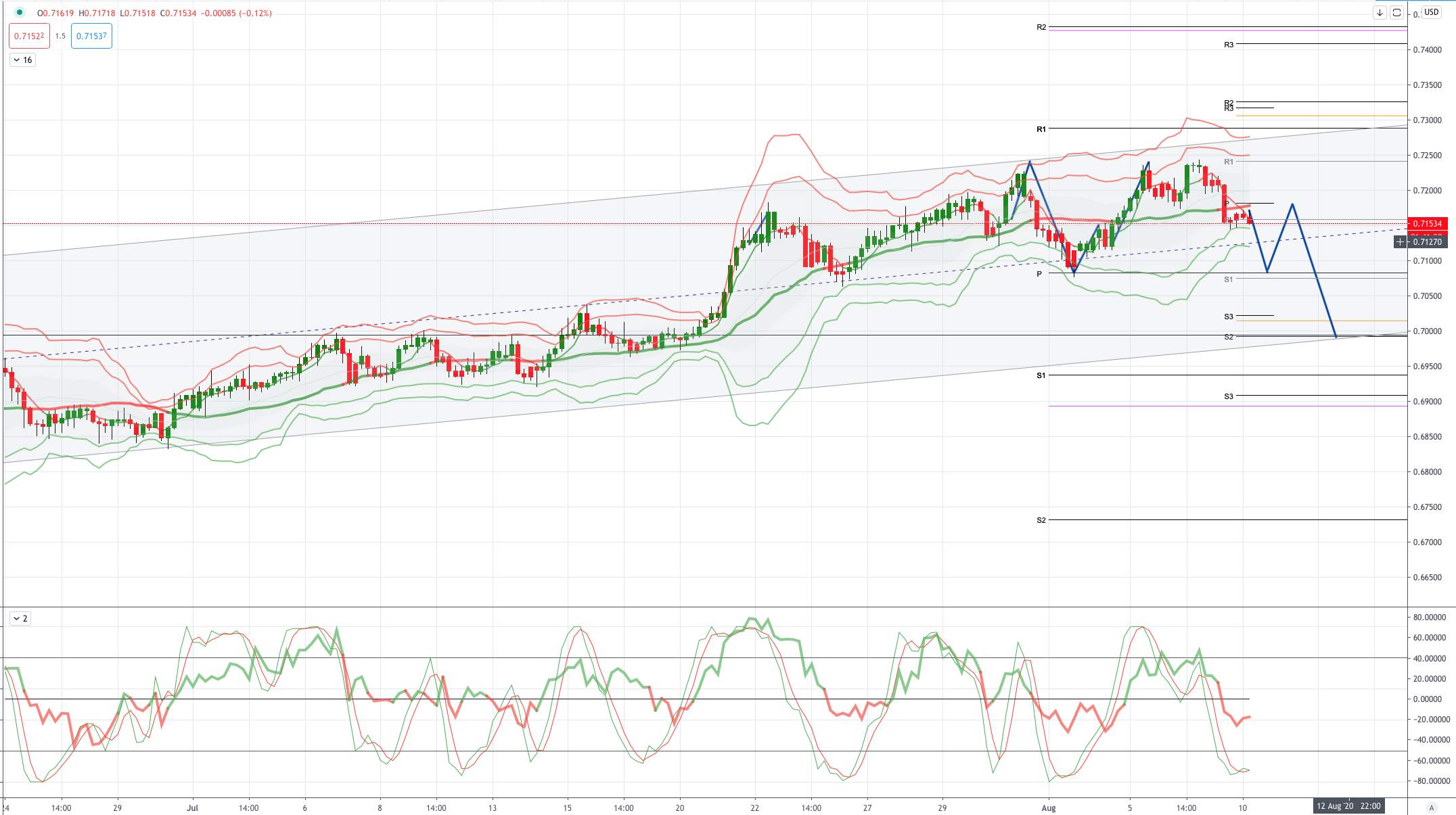Click the S2 pivot label below 0.67500
Image resolution: width=1456 pixels, height=815 pixels.
pos(1041,520)
